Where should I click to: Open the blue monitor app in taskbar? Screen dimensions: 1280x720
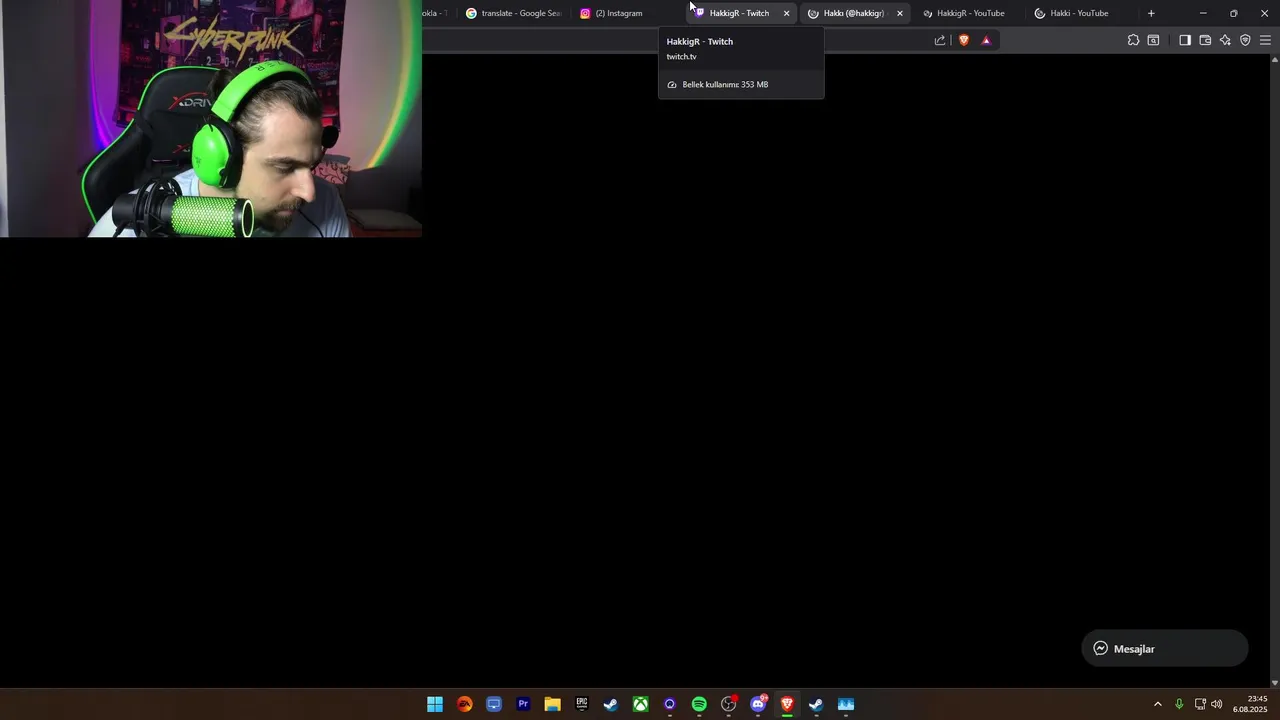point(494,704)
